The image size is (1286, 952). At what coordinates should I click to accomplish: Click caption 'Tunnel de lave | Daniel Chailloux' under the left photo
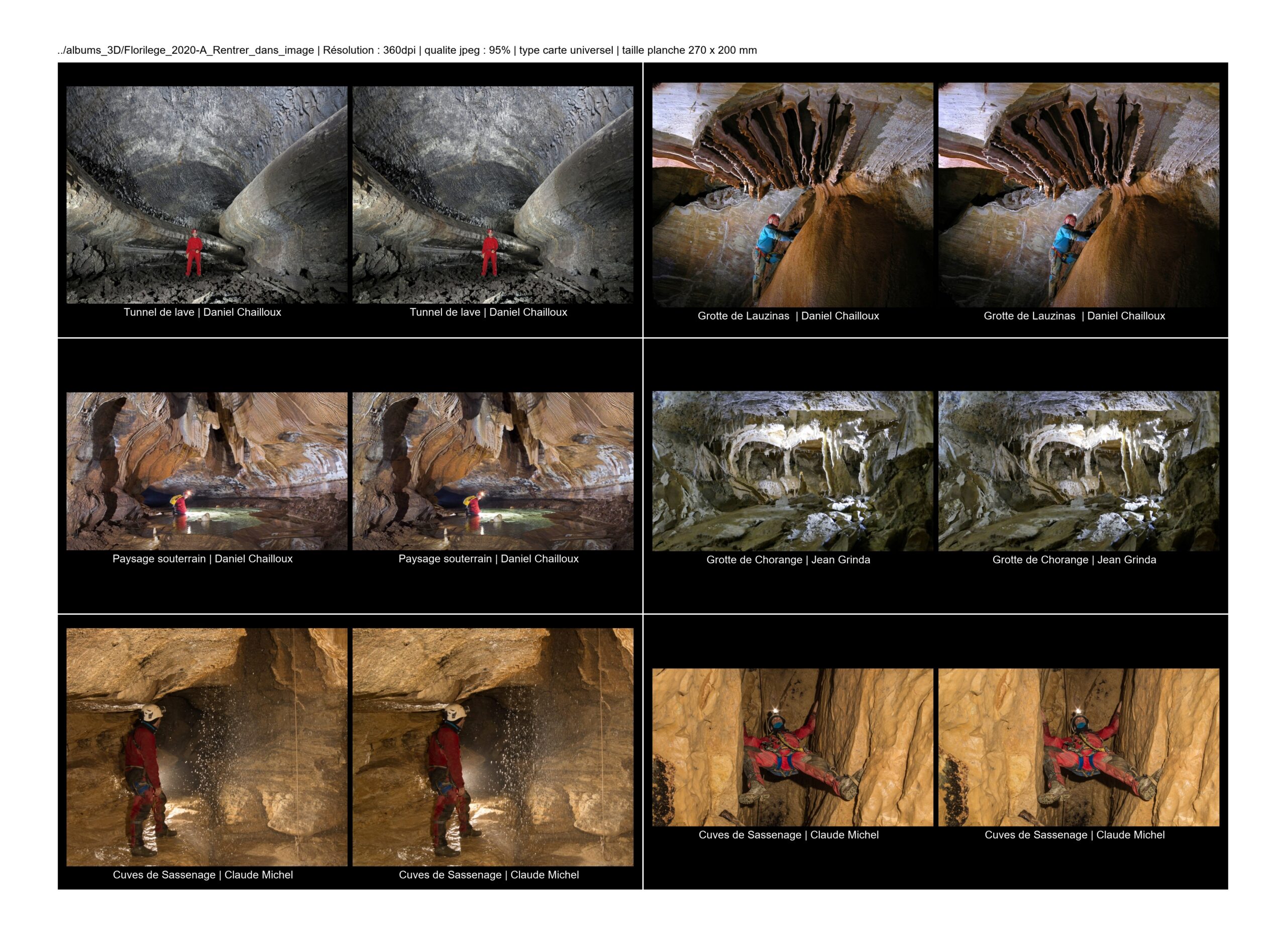point(202,312)
